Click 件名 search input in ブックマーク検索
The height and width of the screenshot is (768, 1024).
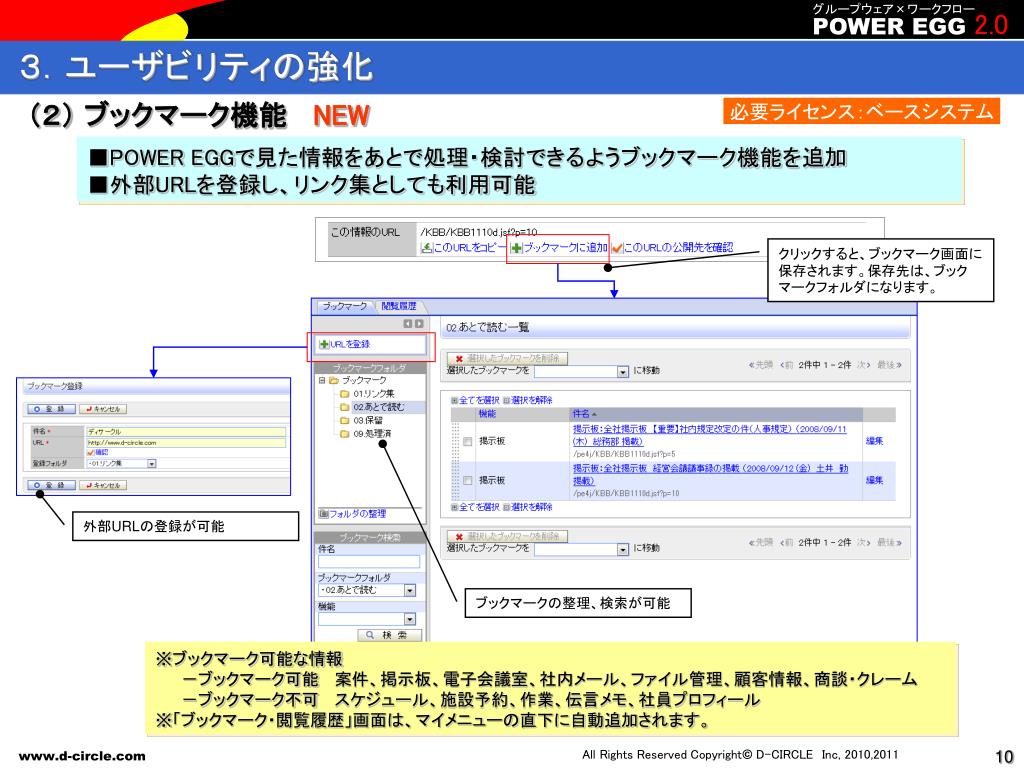369,562
